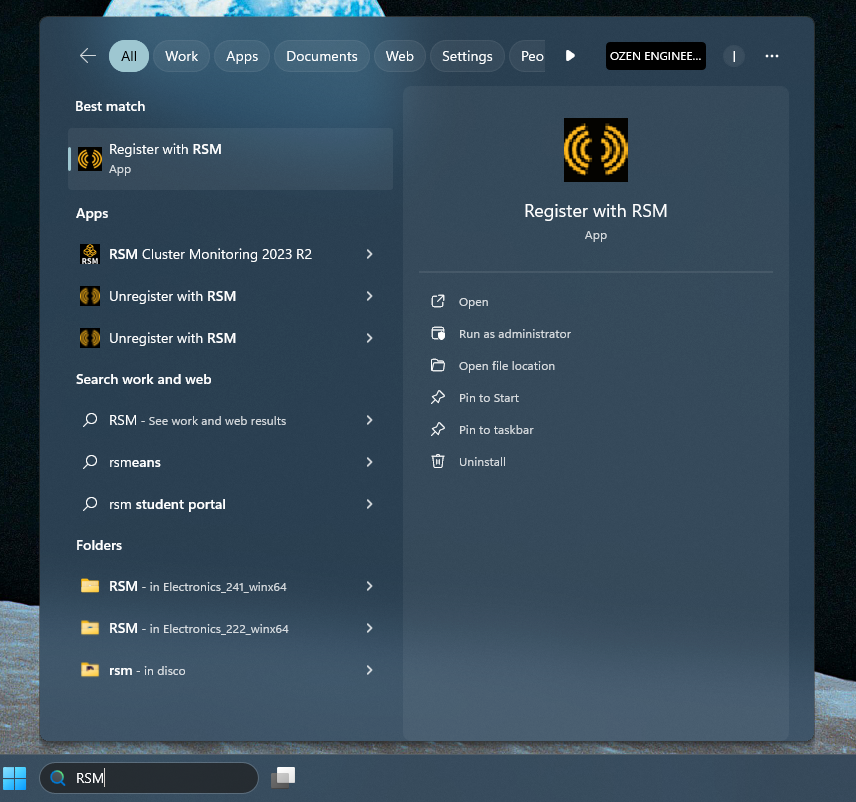Select rsm student portal suggestion
Screen dimensions: 856x802
(167, 504)
